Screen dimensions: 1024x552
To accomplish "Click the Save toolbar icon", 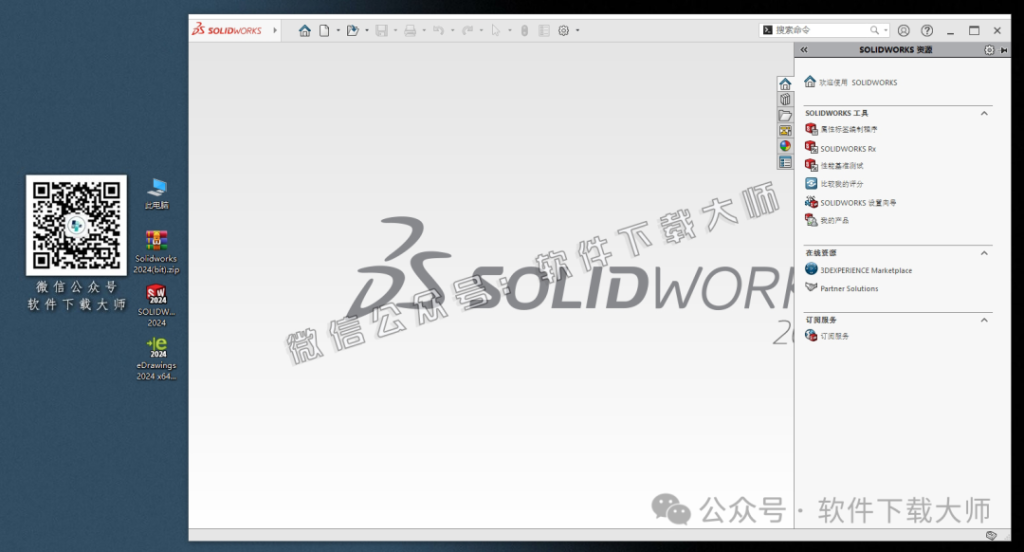I will click(381, 31).
